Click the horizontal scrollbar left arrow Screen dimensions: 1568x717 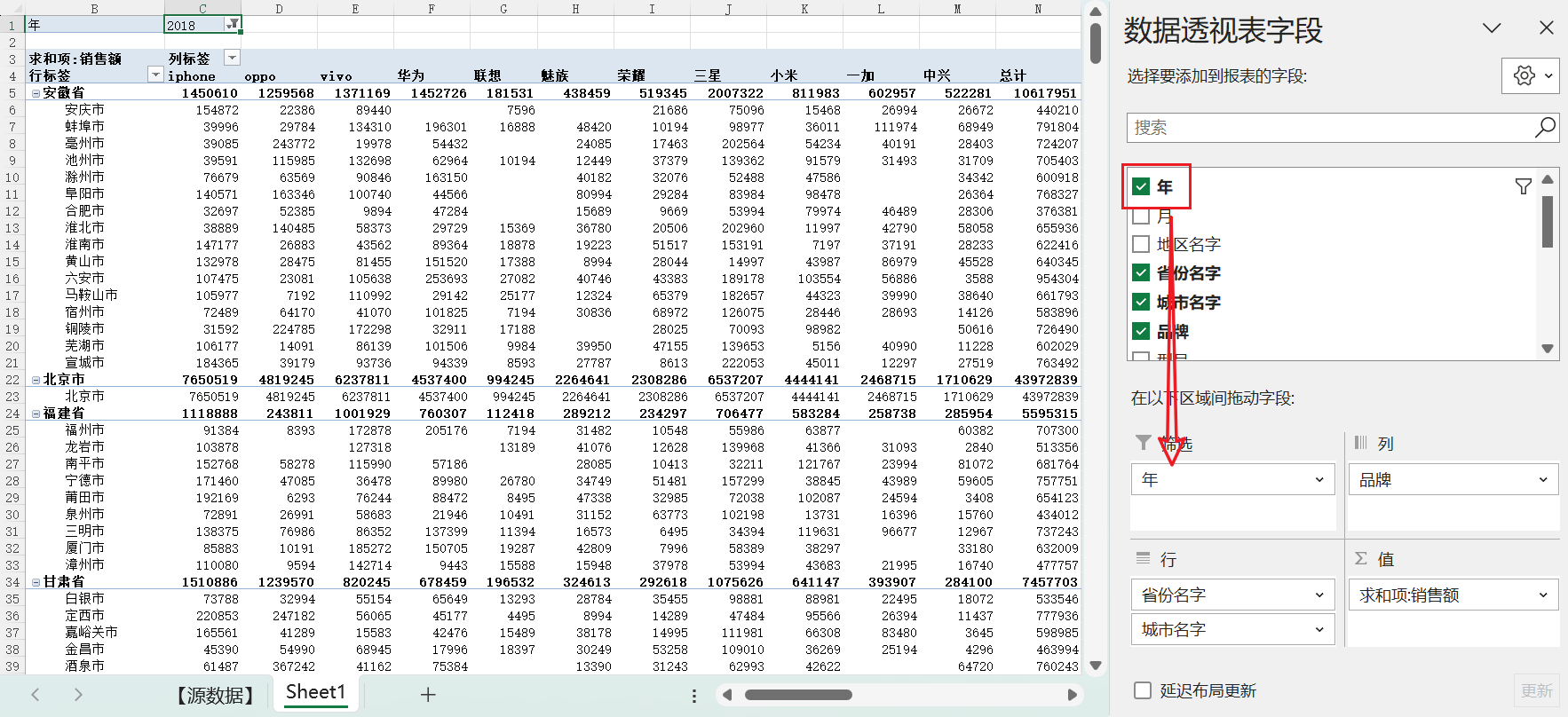coord(727,695)
